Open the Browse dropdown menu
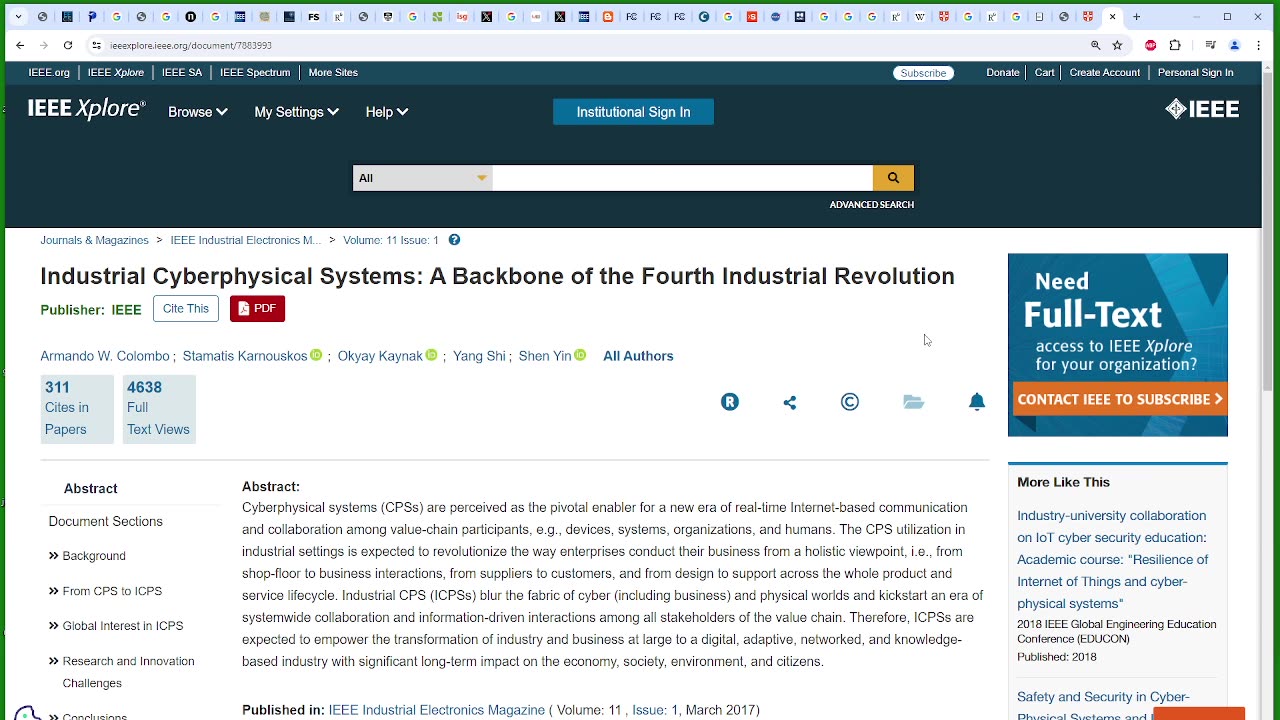 (198, 112)
